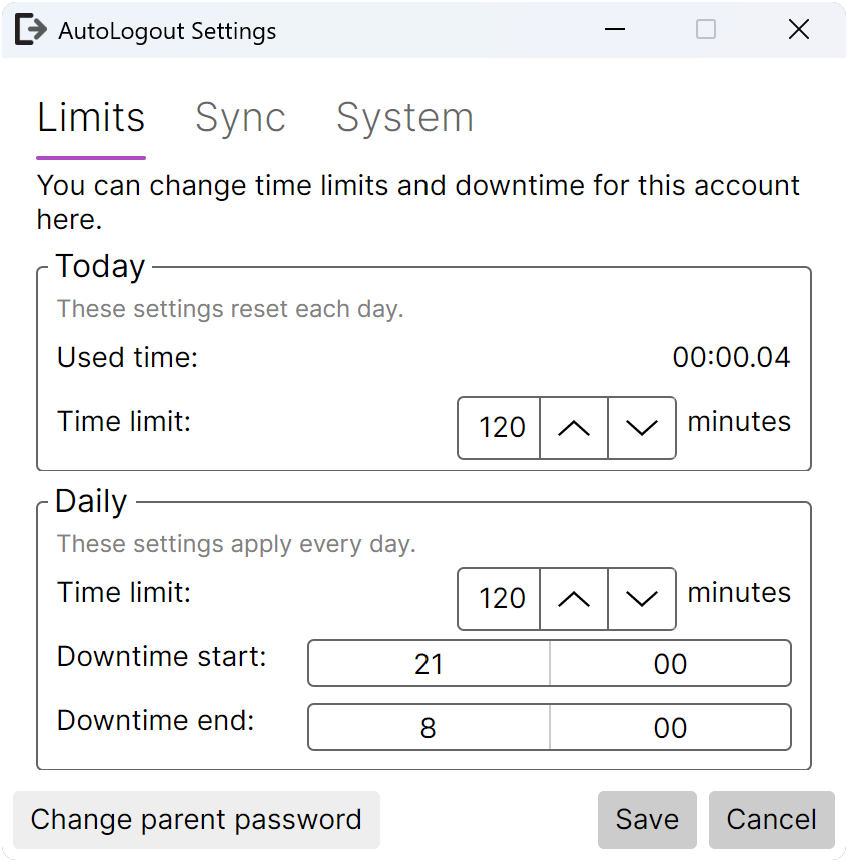Click Change parent password button
848x862 pixels.
(196, 820)
